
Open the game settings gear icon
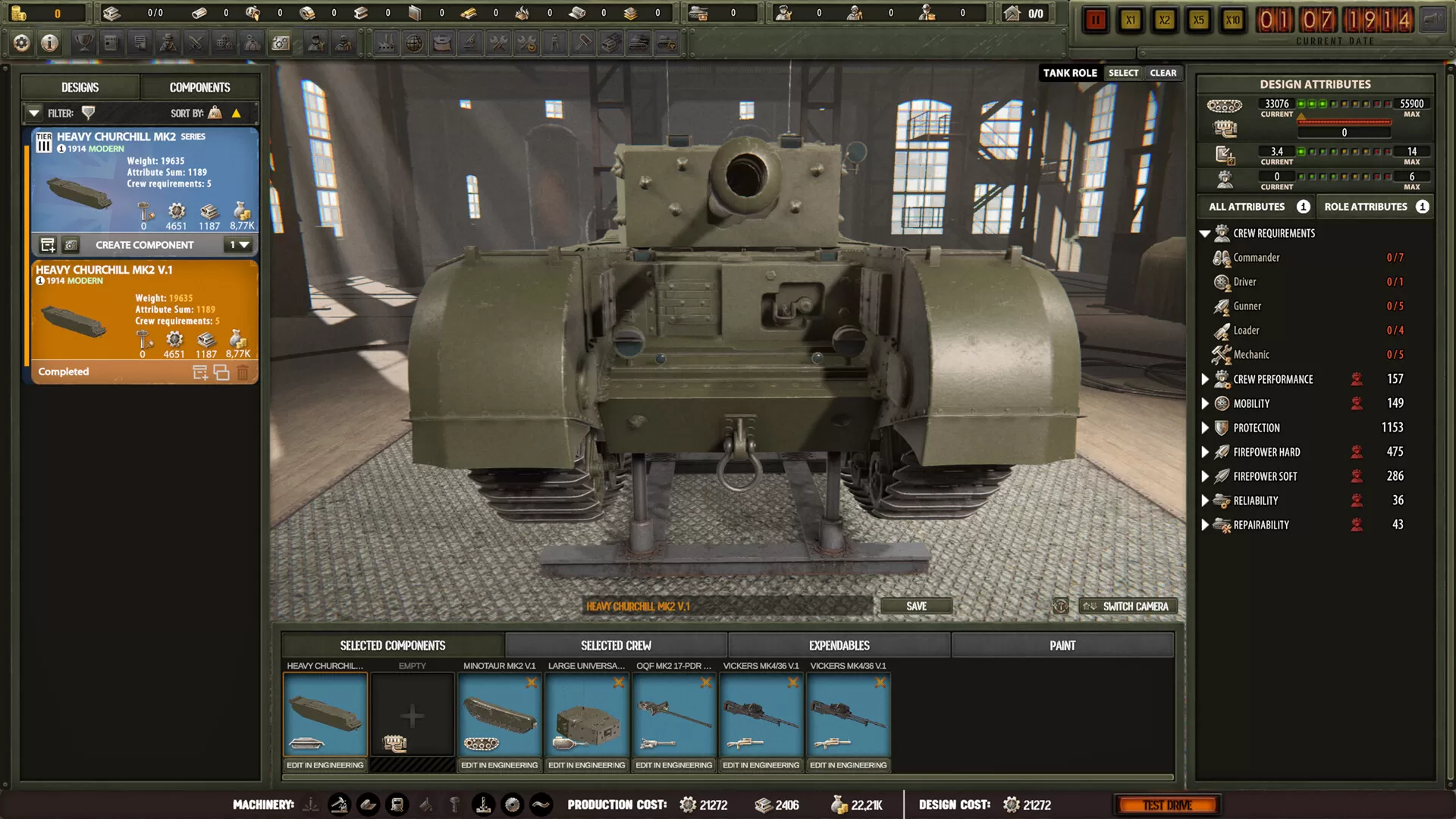pos(20,43)
